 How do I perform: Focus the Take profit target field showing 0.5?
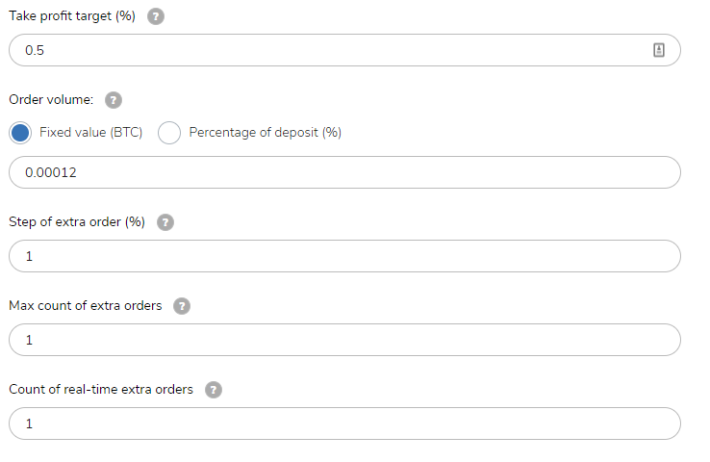click(x=345, y=50)
